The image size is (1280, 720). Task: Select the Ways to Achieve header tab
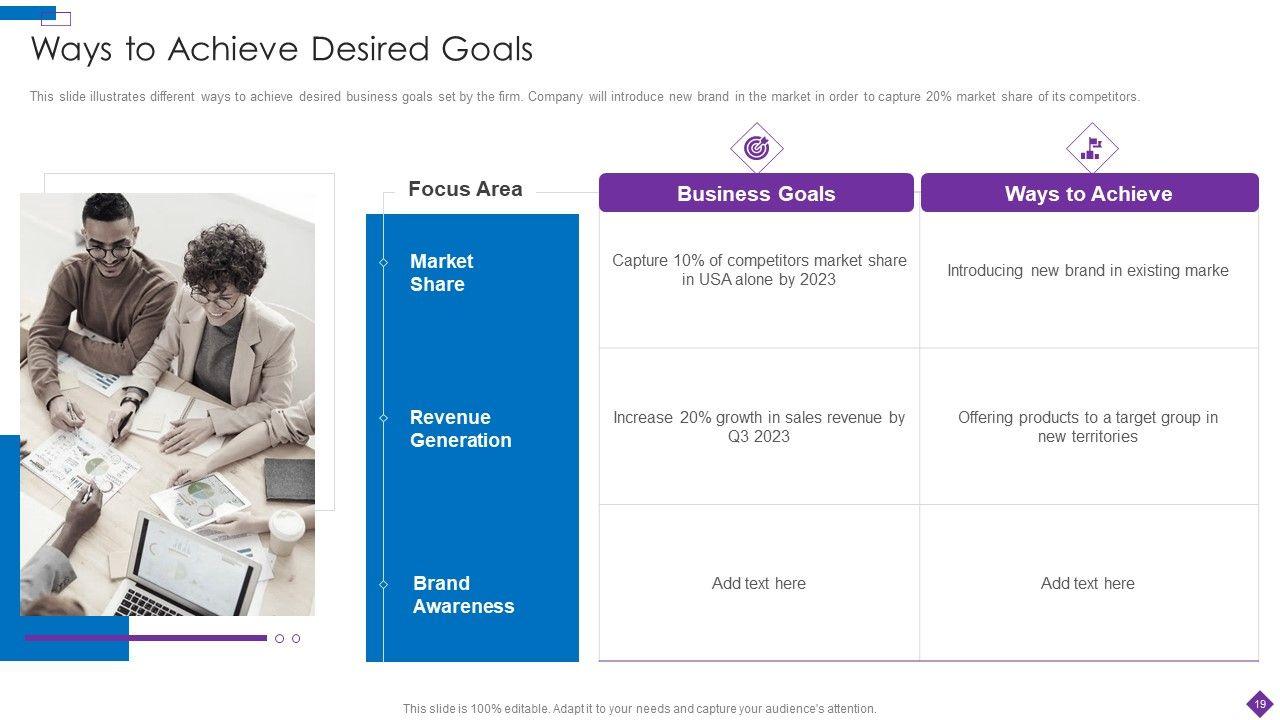pos(1088,193)
